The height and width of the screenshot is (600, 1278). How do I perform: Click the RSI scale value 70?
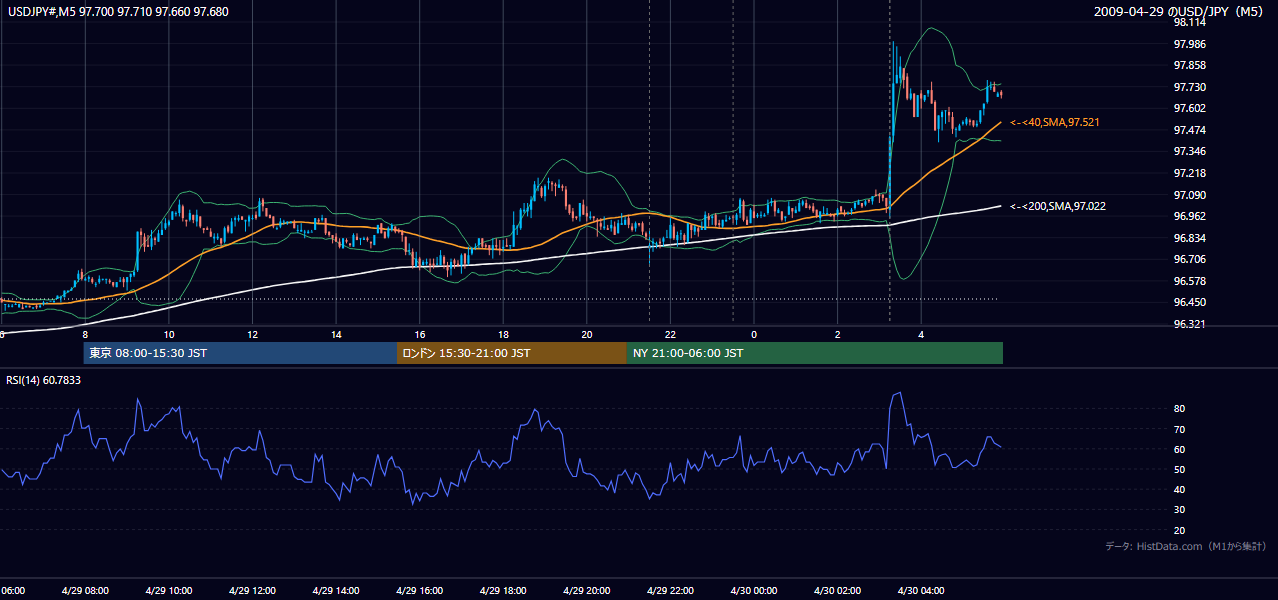pyautogui.click(x=1179, y=429)
